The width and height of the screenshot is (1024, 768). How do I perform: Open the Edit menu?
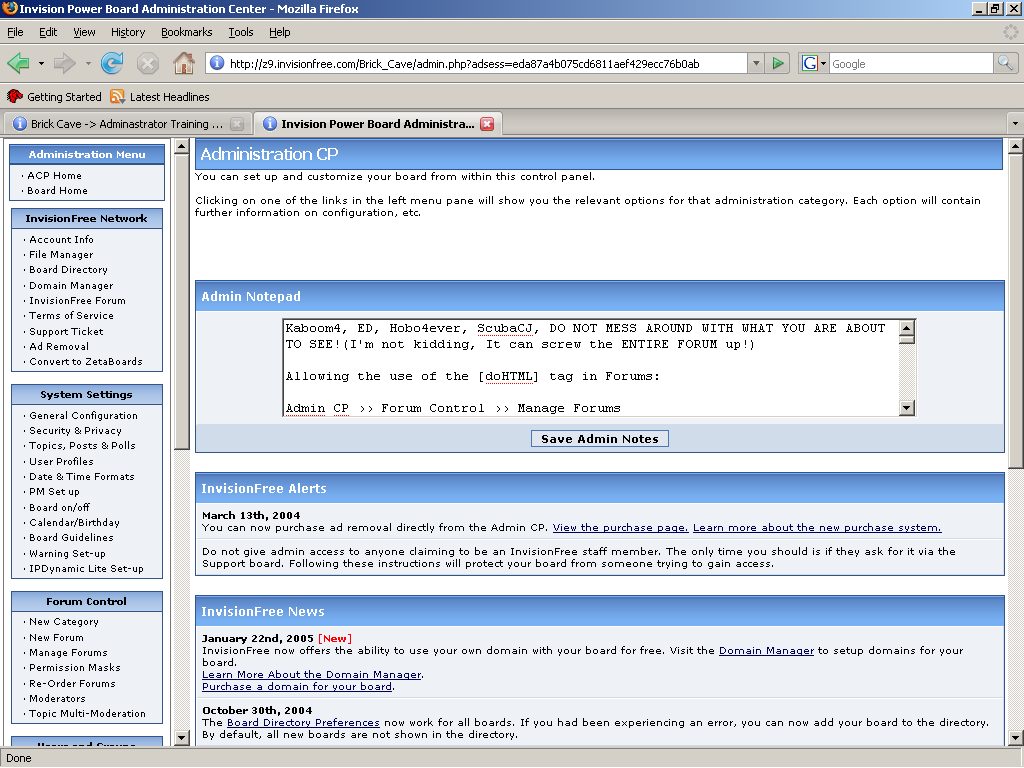click(48, 32)
